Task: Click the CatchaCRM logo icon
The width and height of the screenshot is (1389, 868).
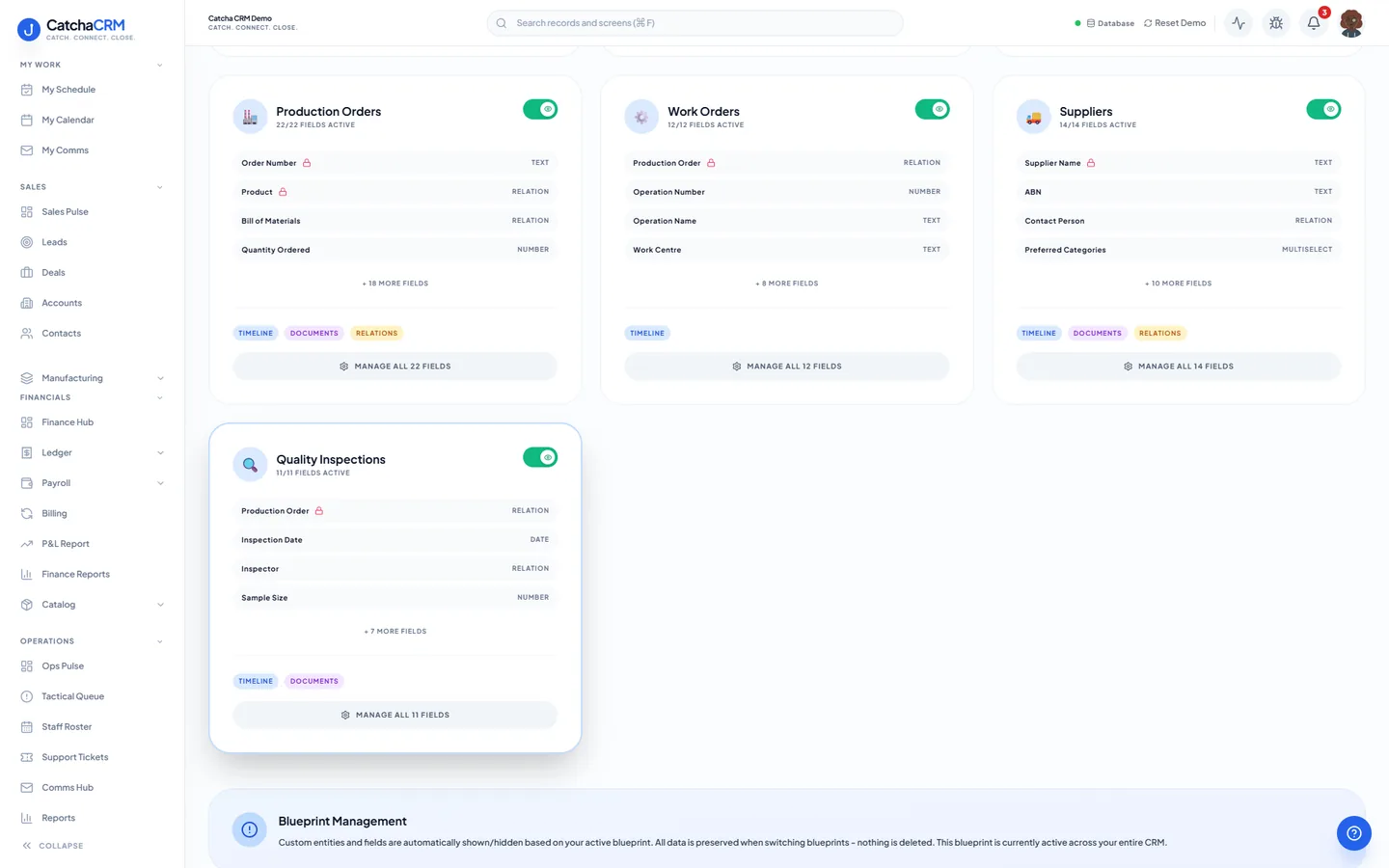Action: click(29, 30)
